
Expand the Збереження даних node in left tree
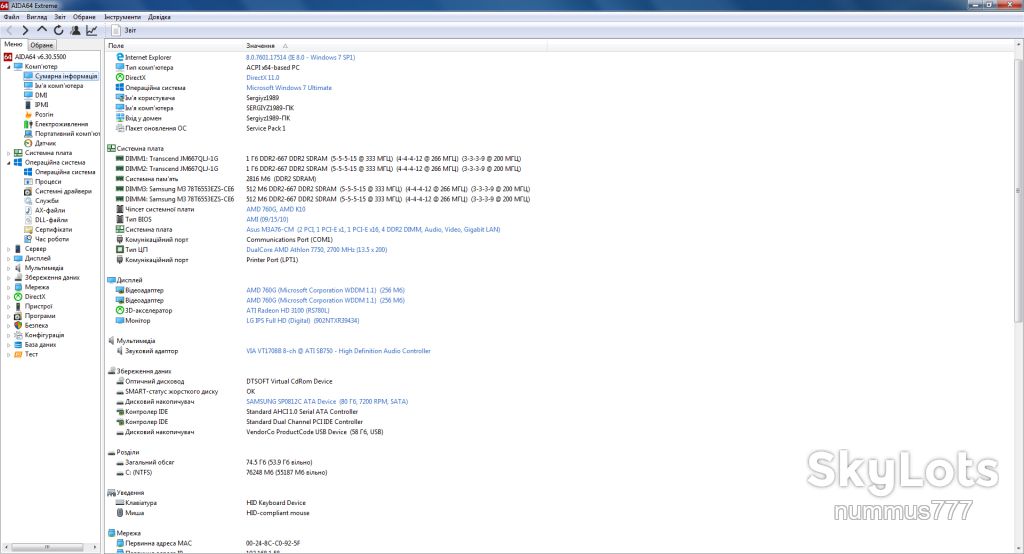(8, 278)
